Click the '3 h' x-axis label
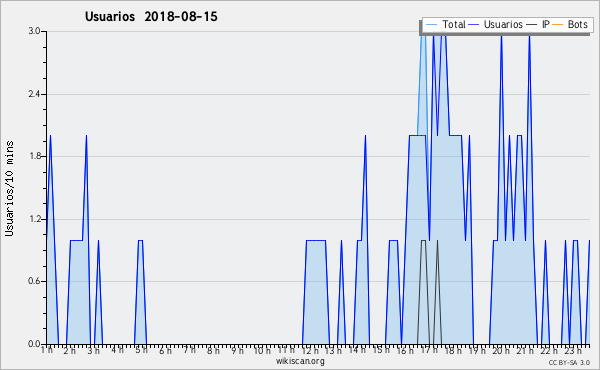This screenshot has height=370, width=600. coord(93,350)
